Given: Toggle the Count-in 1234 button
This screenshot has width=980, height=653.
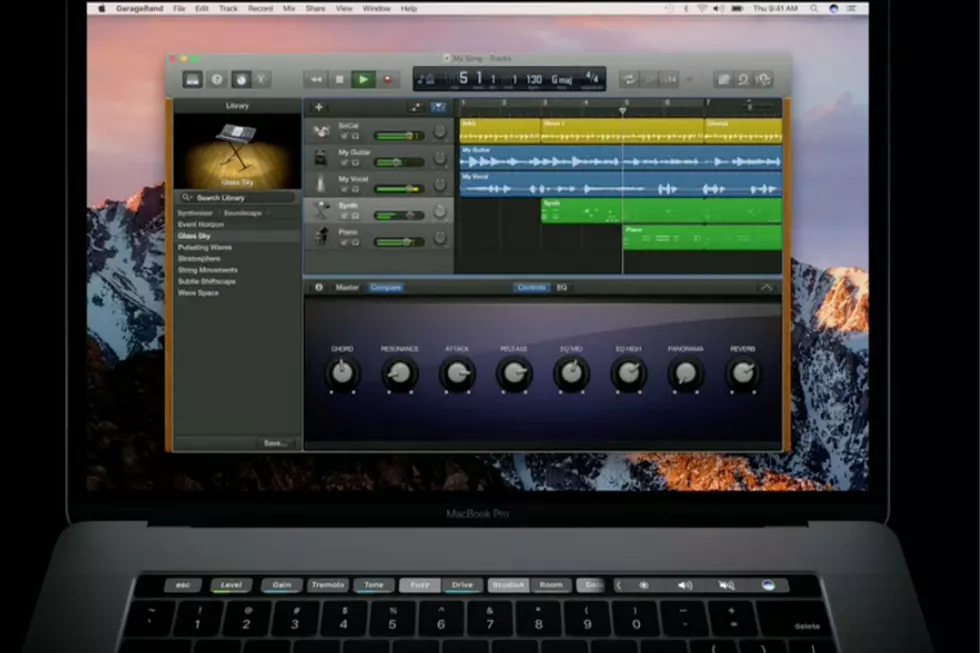Looking at the screenshot, I should [x=670, y=79].
